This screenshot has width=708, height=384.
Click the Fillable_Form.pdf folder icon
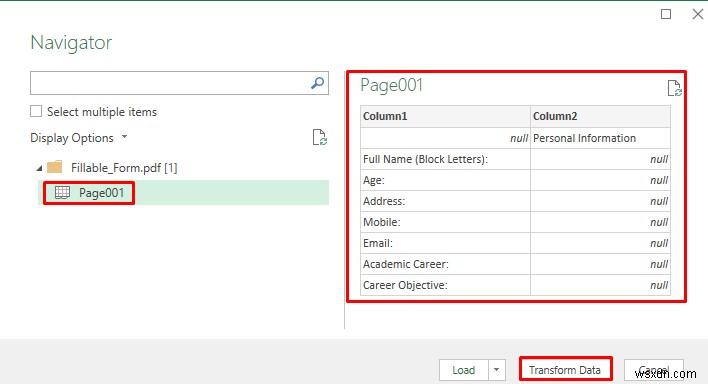(55, 167)
